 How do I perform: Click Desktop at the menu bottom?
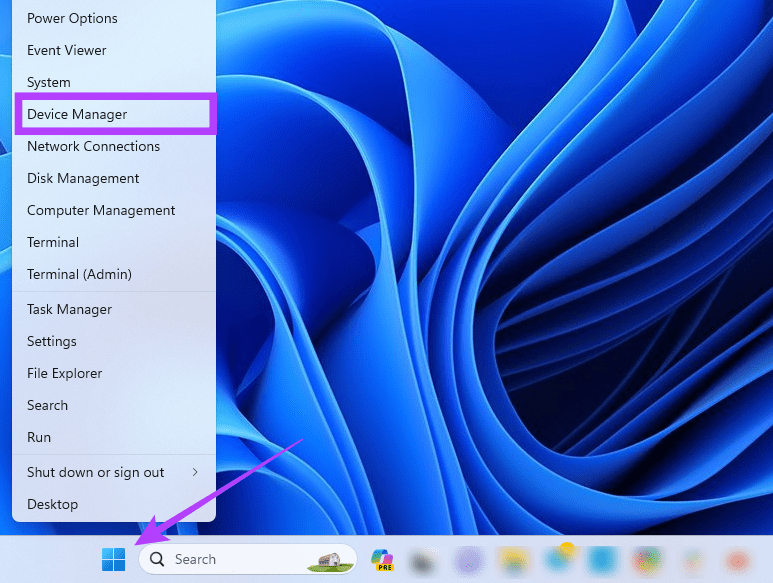pos(52,504)
